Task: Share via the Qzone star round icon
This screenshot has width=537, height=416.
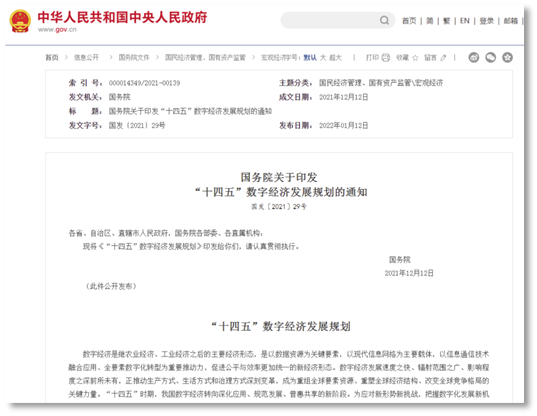Action: 507,58
